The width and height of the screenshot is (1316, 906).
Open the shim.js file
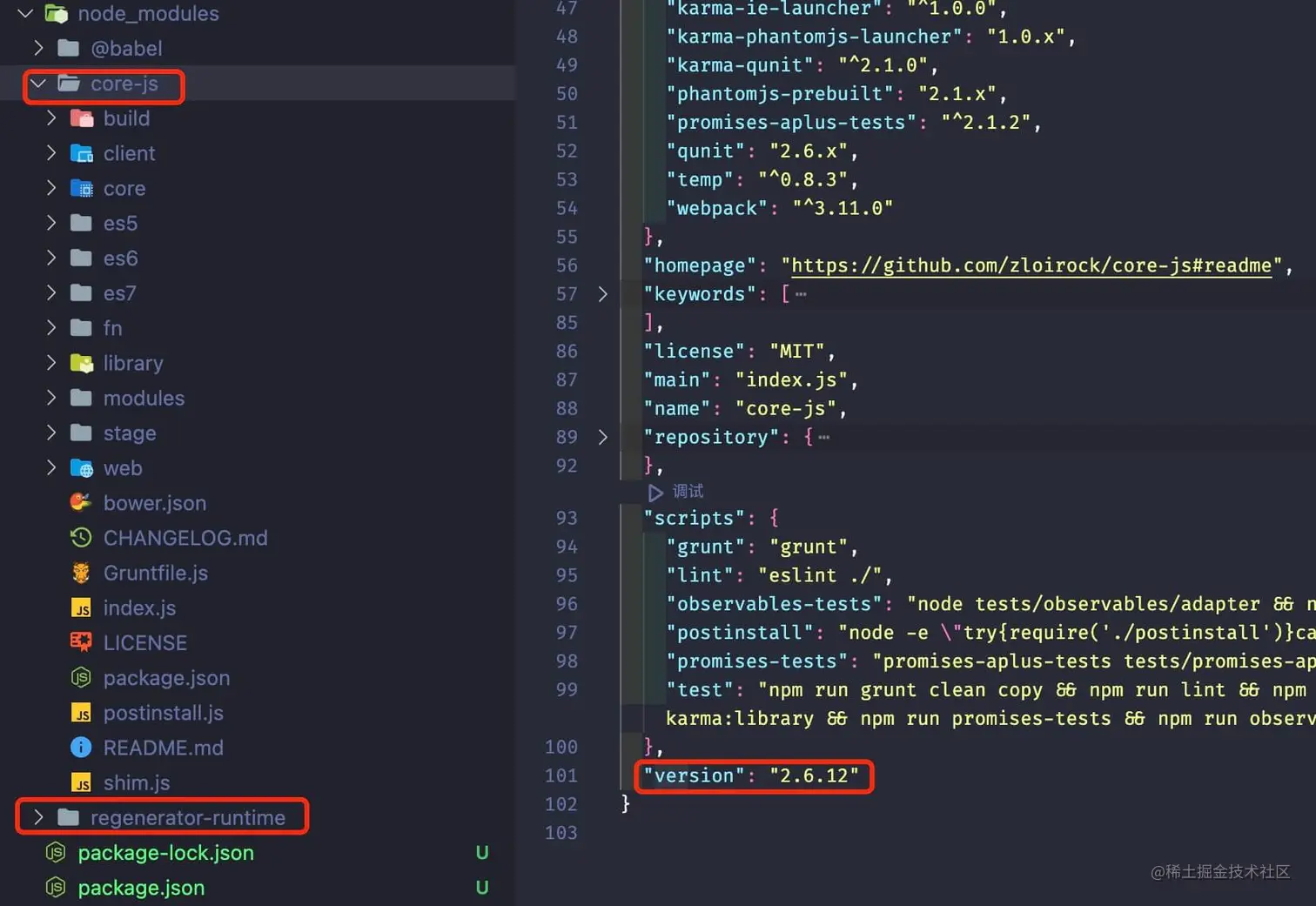click(x=137, y=782)
